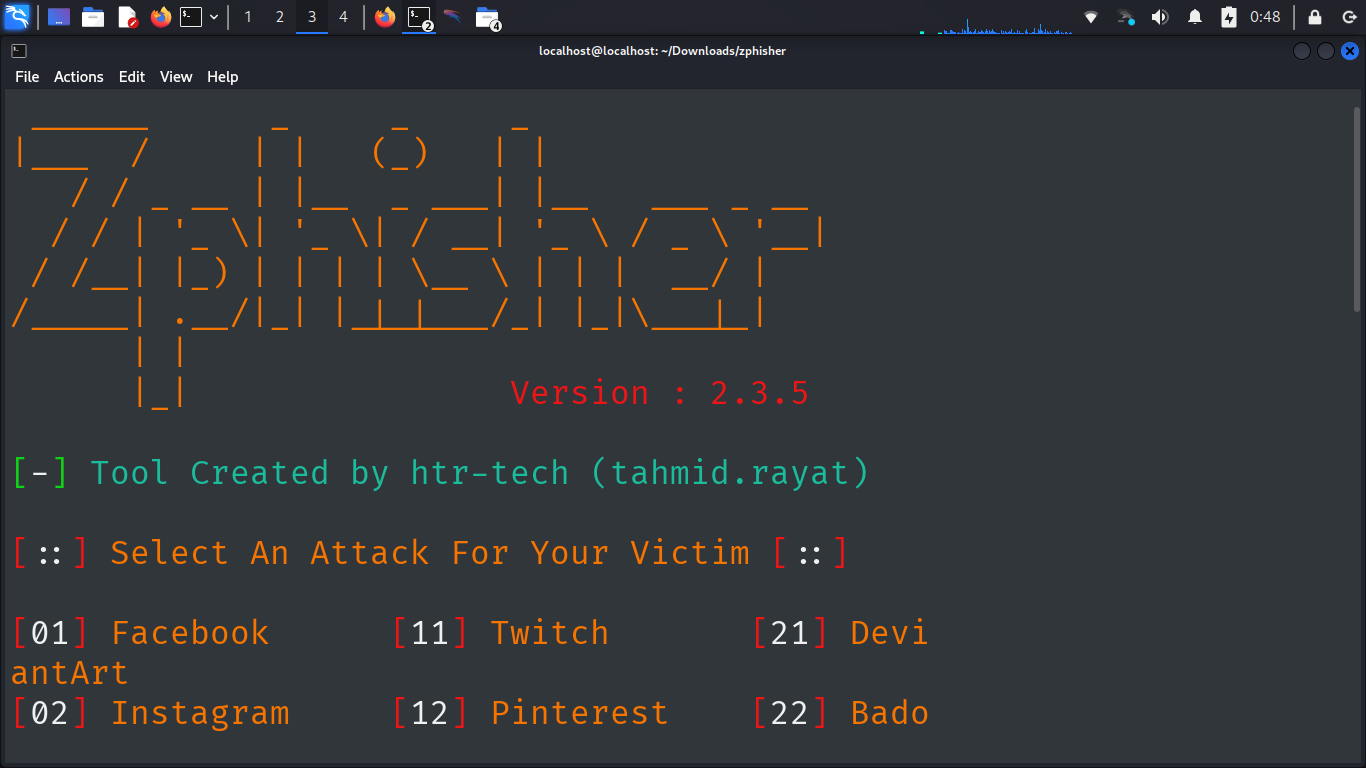Click the "Version : 2.3.5" text
Image resolution: width=1366 pixels, height=768 pixels.
[x=659, y=393]
